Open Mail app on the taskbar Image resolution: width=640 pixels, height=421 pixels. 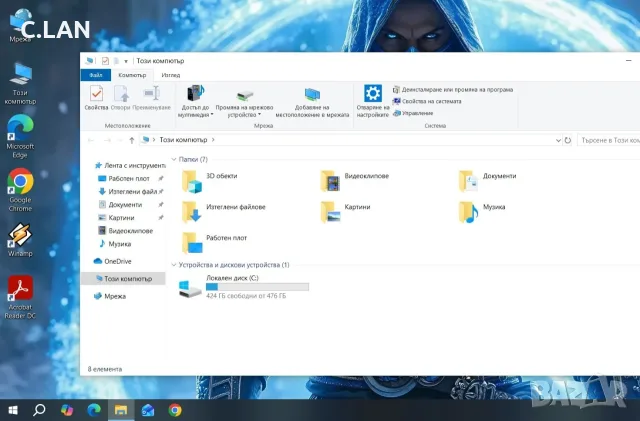pyautogui.click(x=148, y=410)
